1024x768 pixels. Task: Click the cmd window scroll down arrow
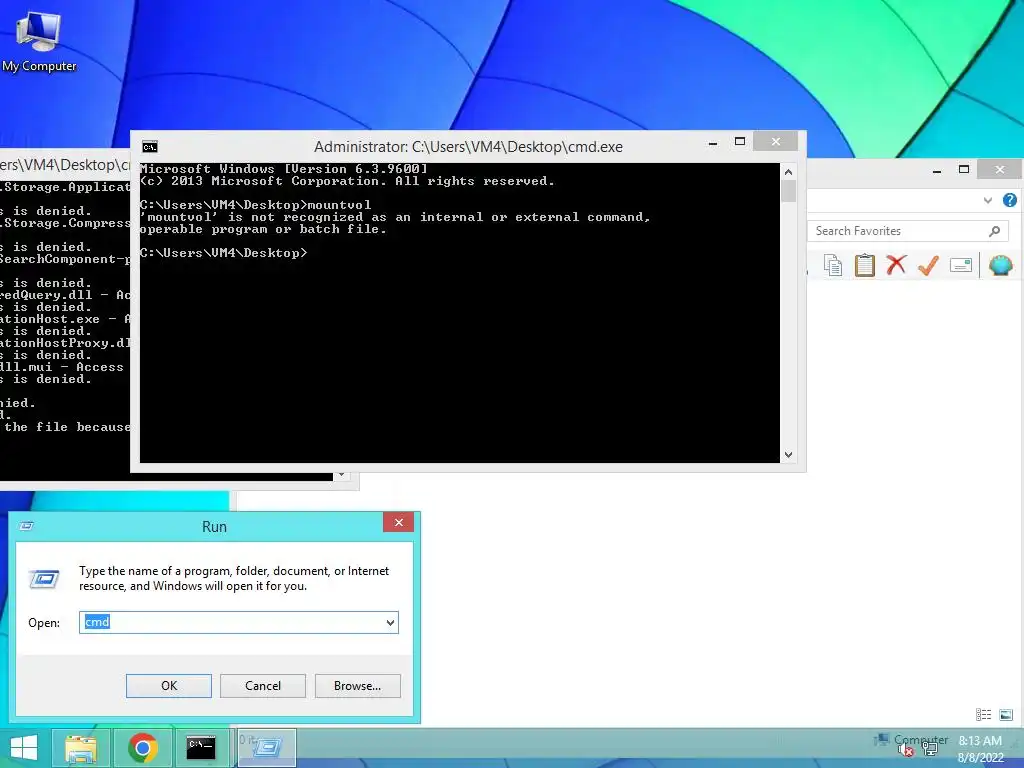tap(788, 455)
